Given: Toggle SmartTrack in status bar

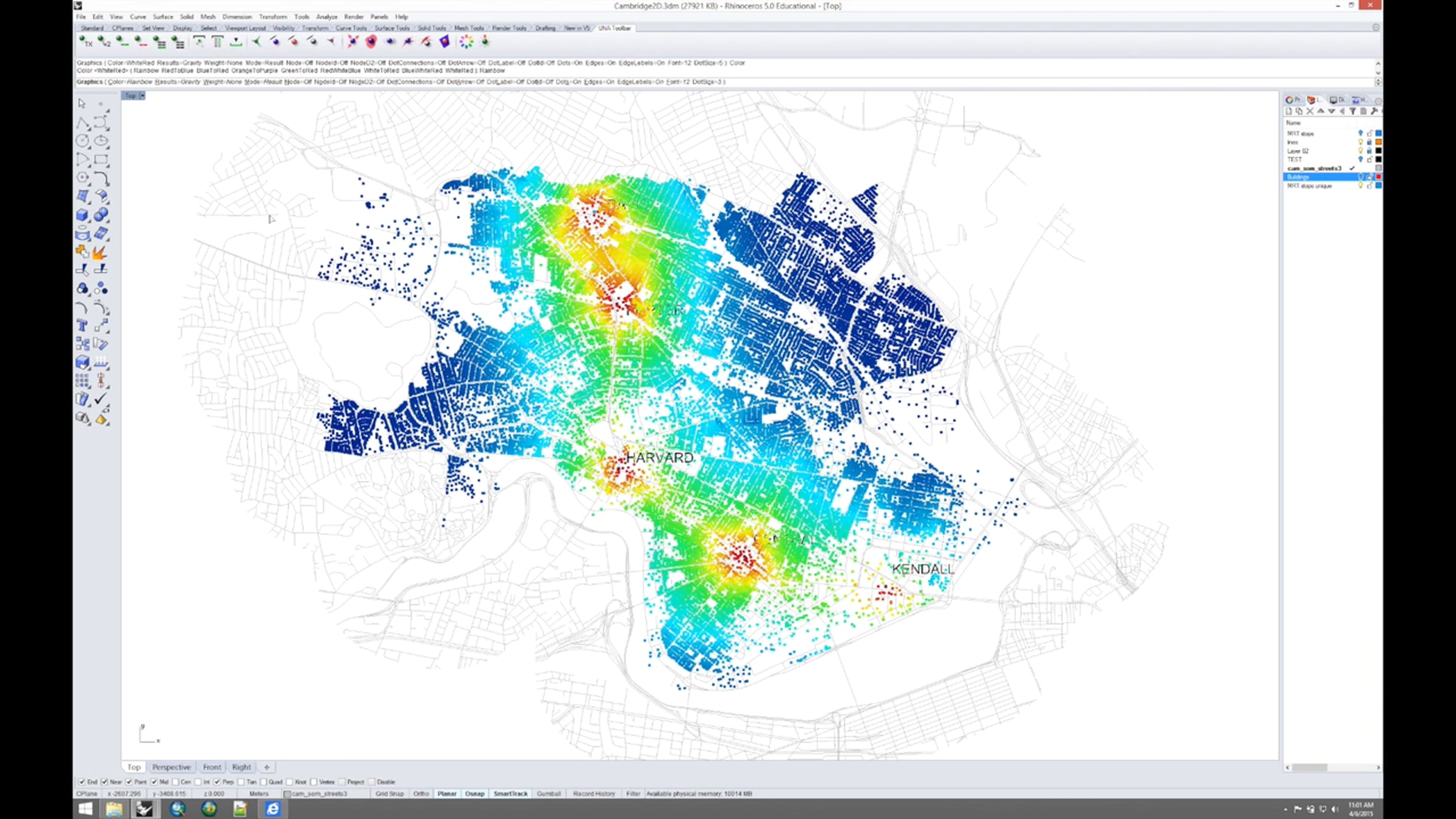Looking at the screenshot, I should point(511,794).
